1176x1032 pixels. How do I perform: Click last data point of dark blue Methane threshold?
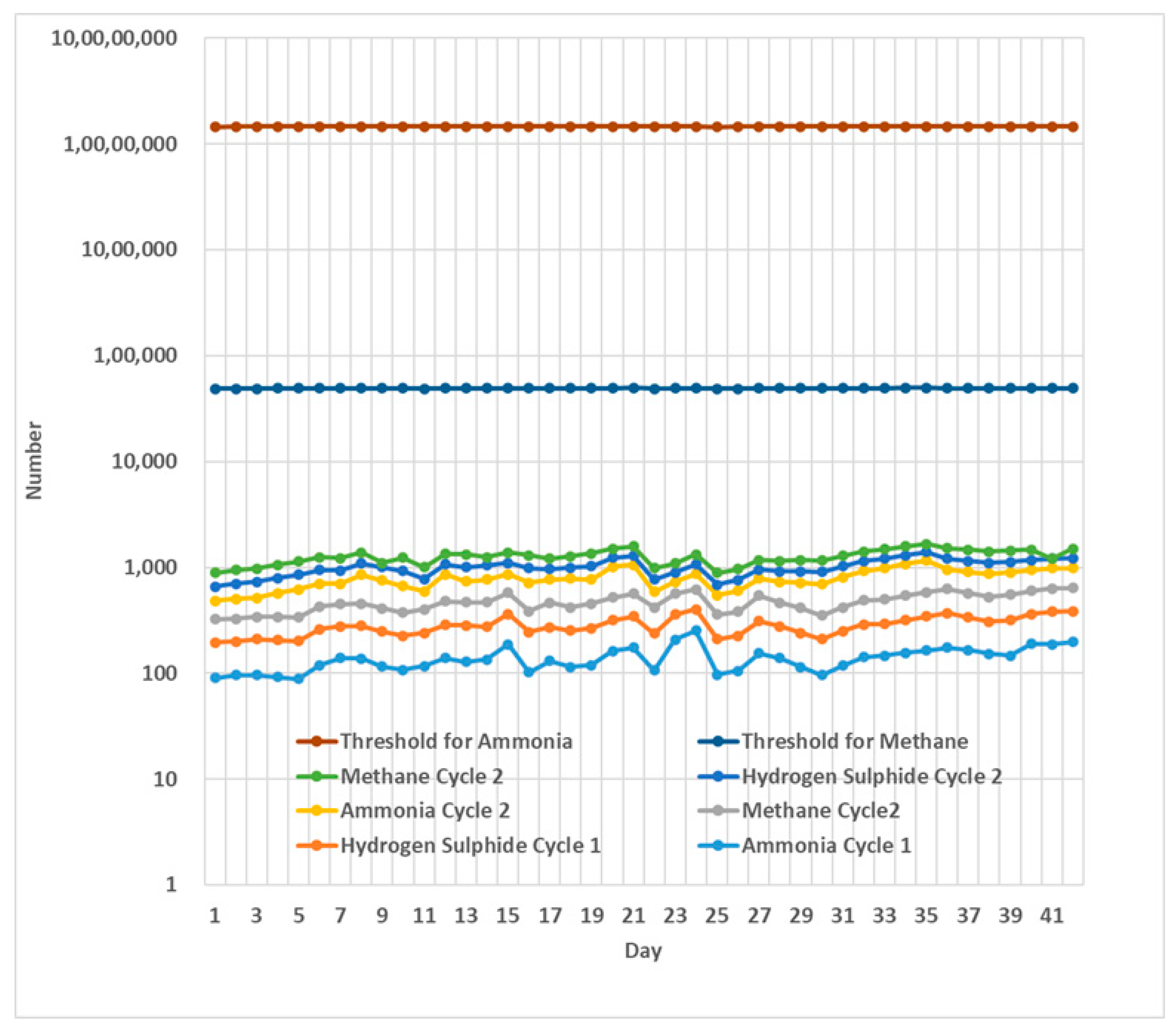tap(1073, 388)
